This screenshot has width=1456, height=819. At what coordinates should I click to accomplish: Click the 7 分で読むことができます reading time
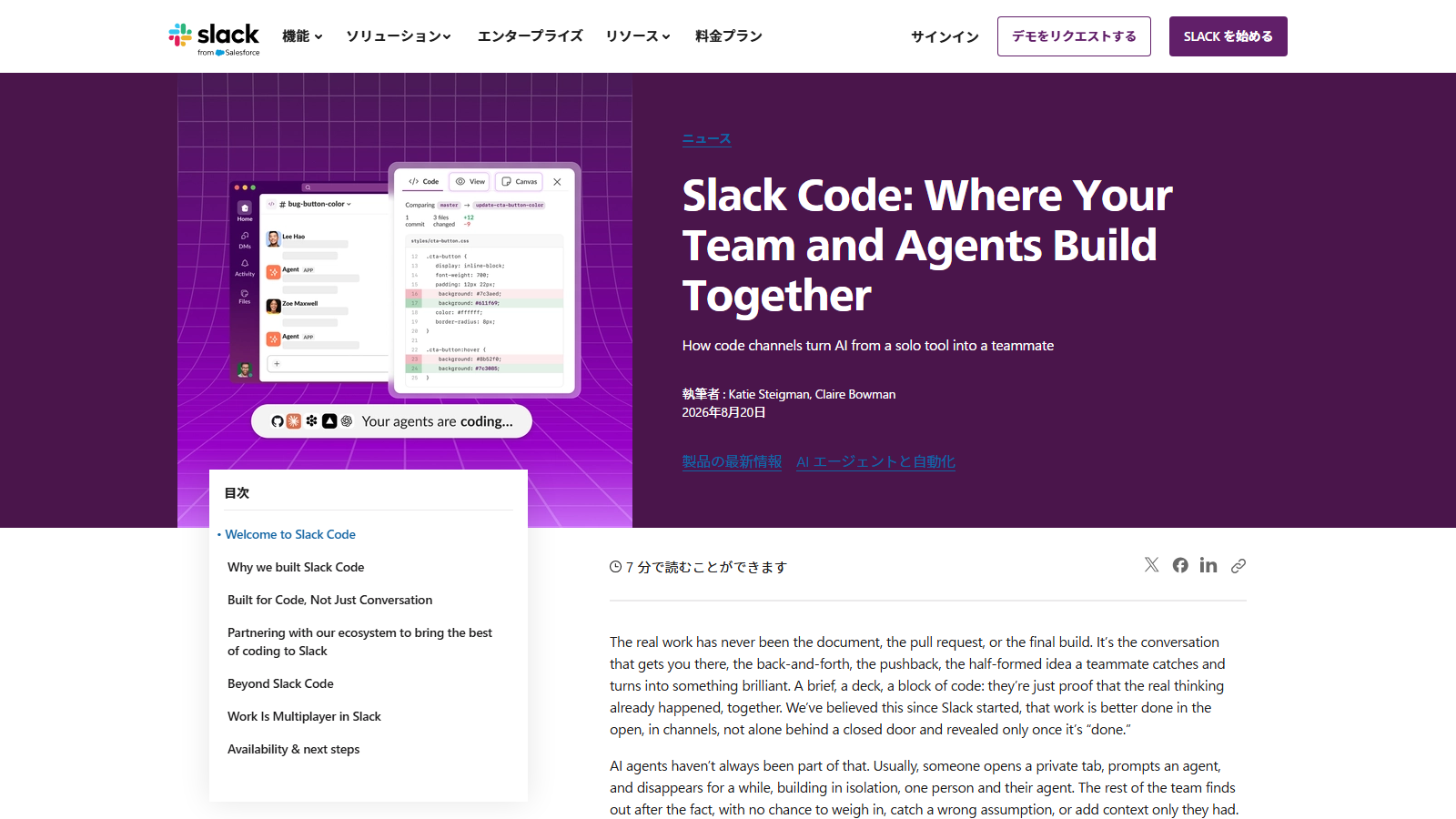click(698, 567)
